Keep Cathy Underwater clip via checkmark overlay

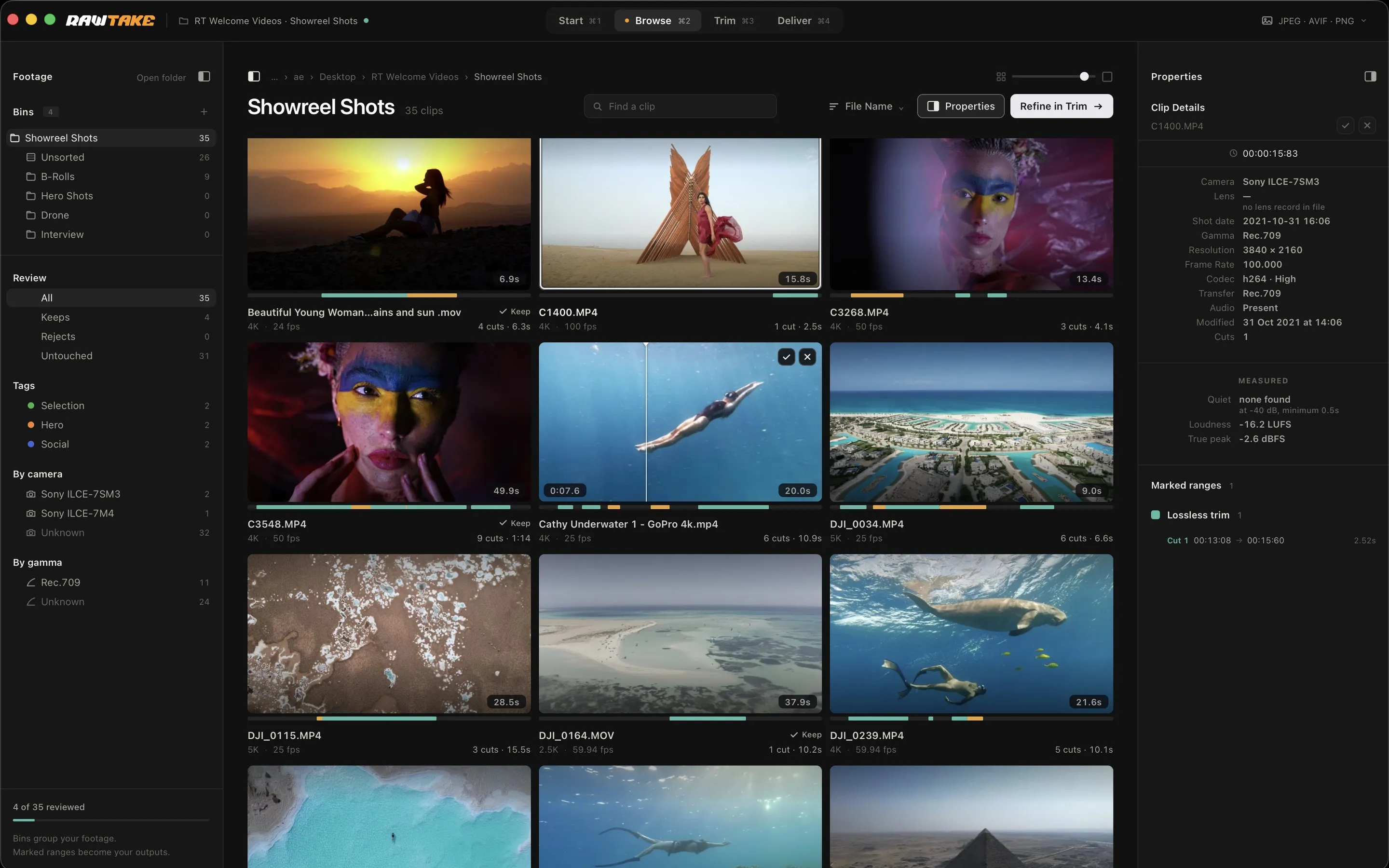pyautogui.click(x=786, y=357)
